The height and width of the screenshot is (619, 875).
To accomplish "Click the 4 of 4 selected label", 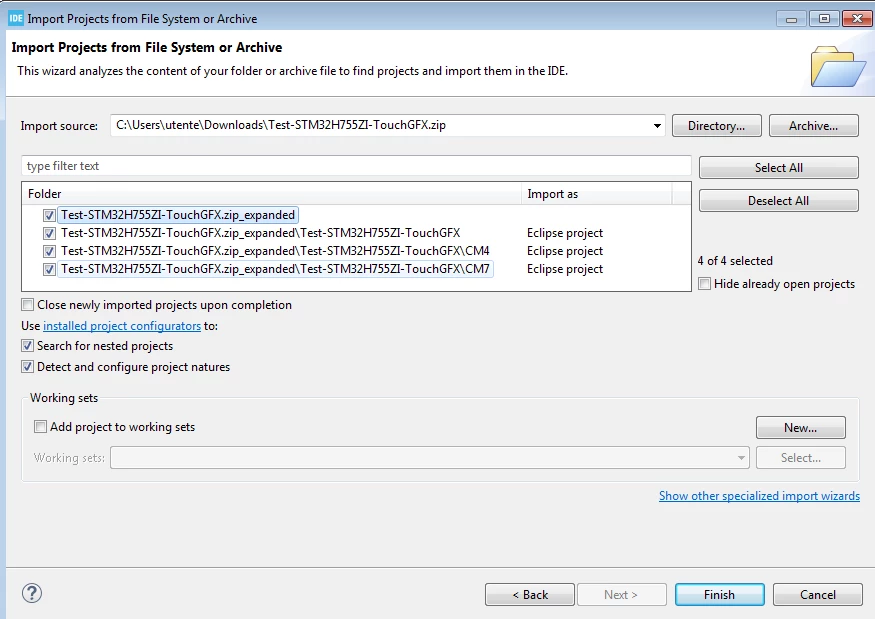I will tap(735, 261).
